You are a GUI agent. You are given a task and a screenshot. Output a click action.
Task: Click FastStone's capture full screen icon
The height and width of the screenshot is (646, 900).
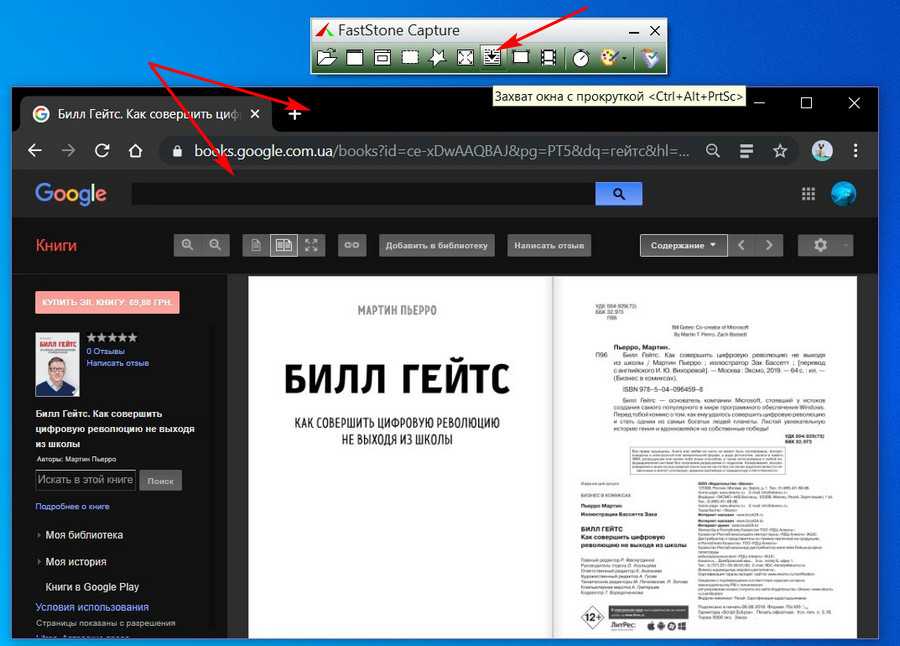tap(465, 58)
